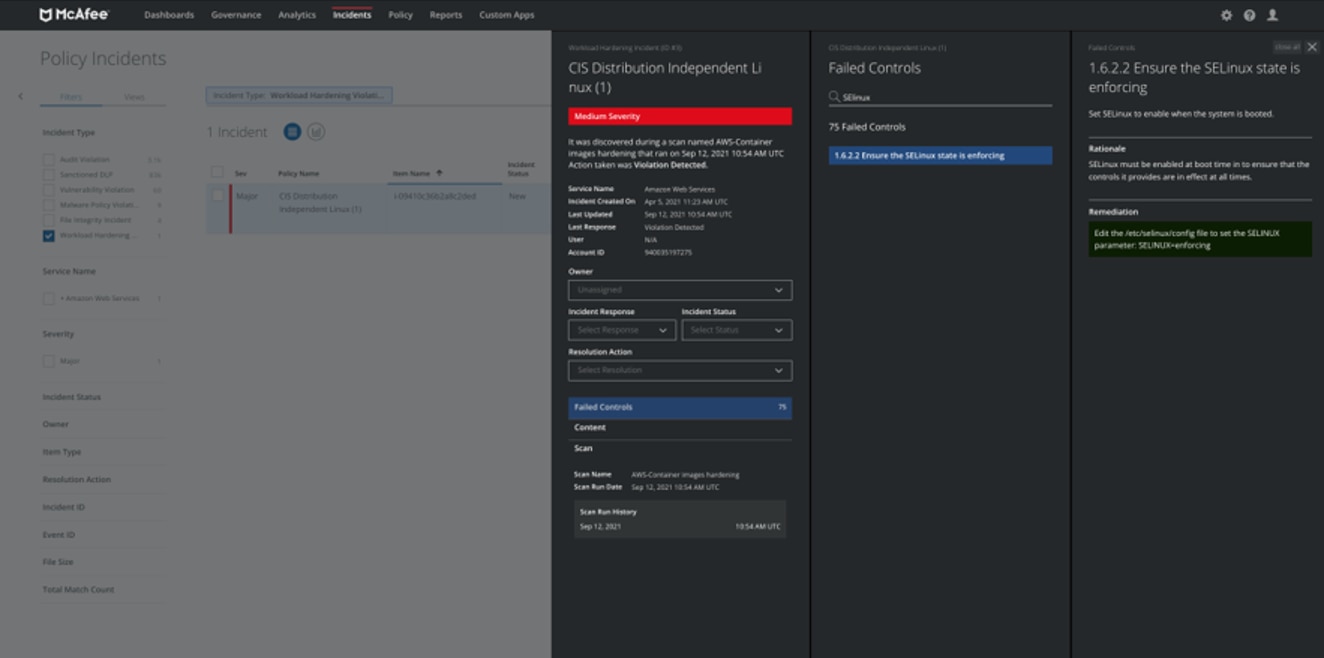1324x658 pixels.
Task: Sort by the Incident Status column header
Action: coord(521,169)
